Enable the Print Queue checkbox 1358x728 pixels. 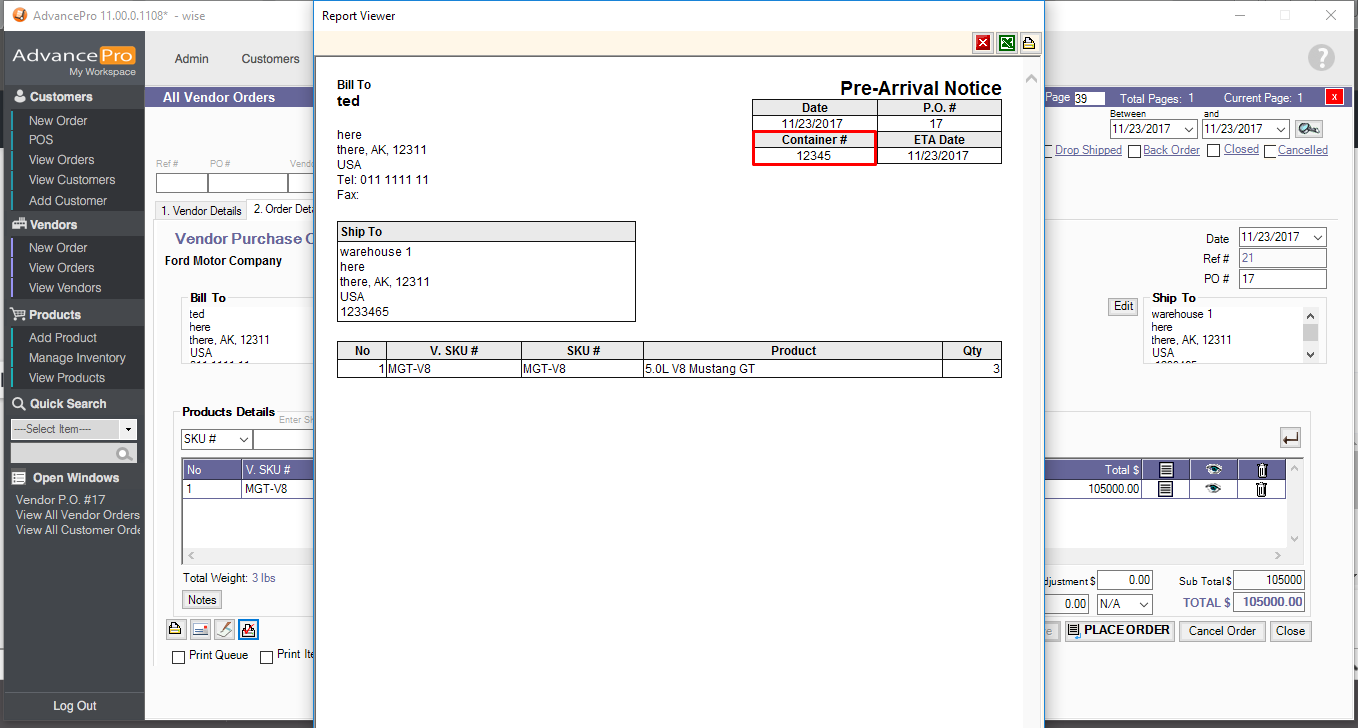179,657
